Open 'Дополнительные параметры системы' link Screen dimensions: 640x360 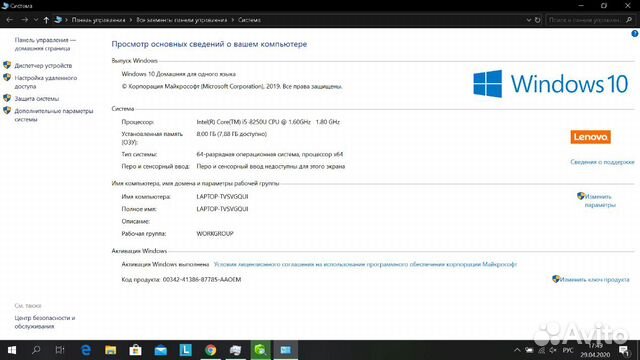54,115
